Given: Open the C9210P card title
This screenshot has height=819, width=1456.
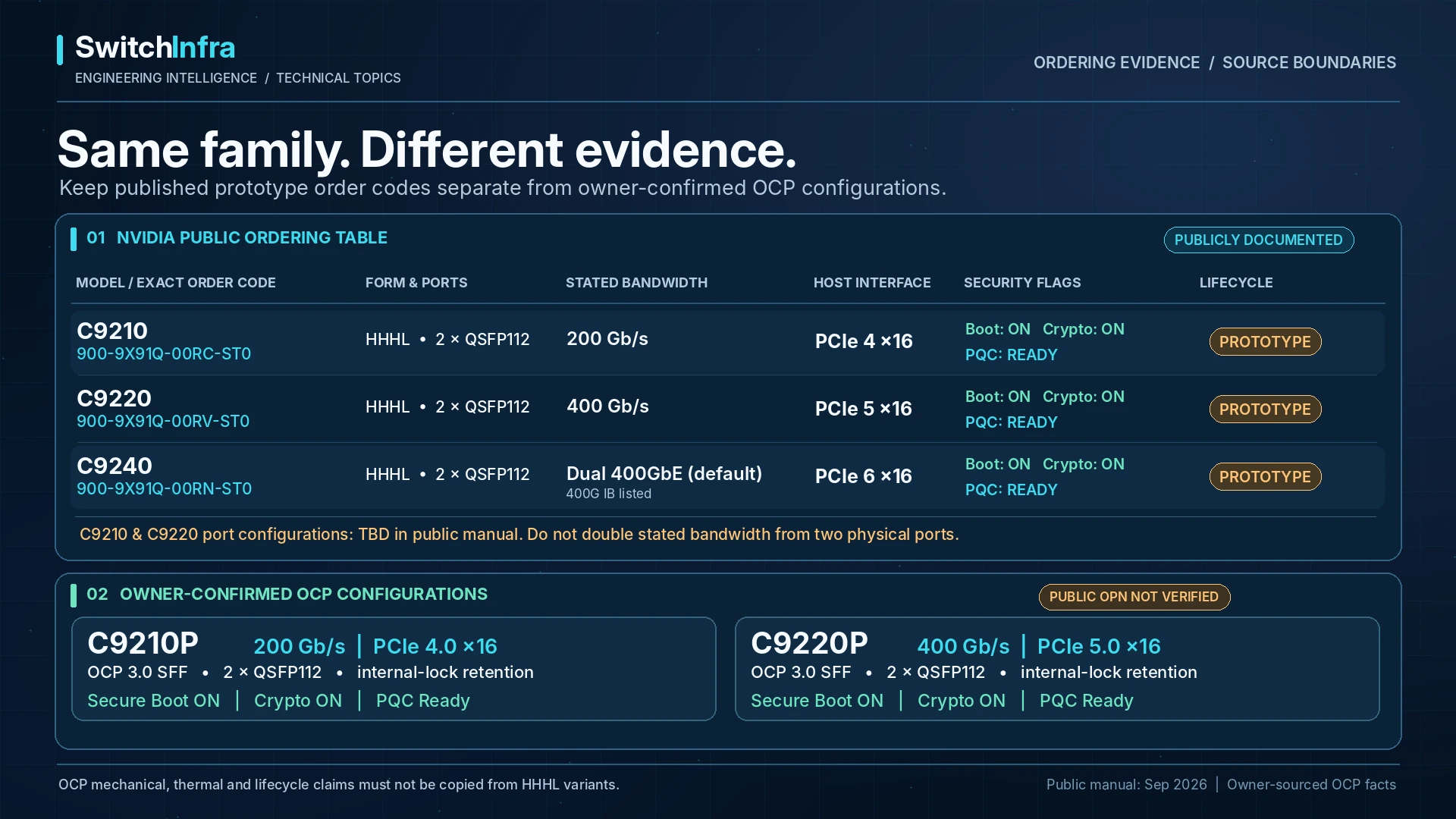Looking at the screenshot, I should point(143,643).
